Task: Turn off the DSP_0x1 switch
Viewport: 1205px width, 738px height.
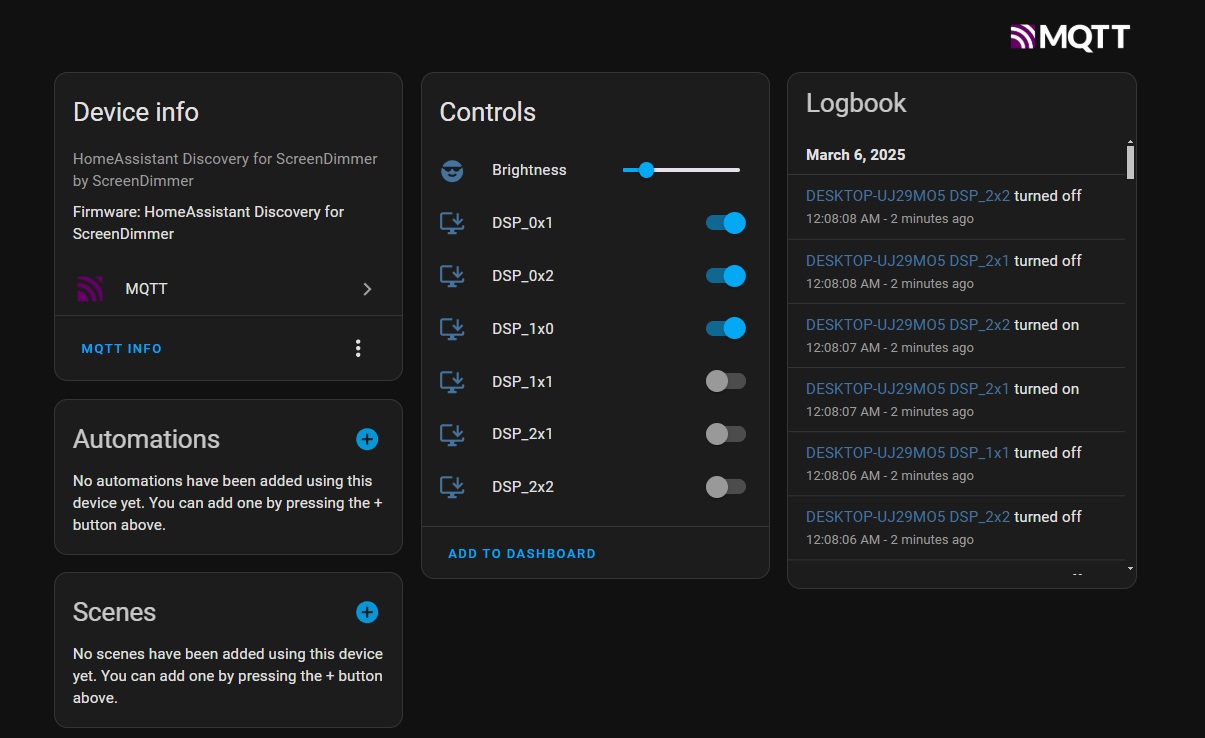Action: click(725, 223)
